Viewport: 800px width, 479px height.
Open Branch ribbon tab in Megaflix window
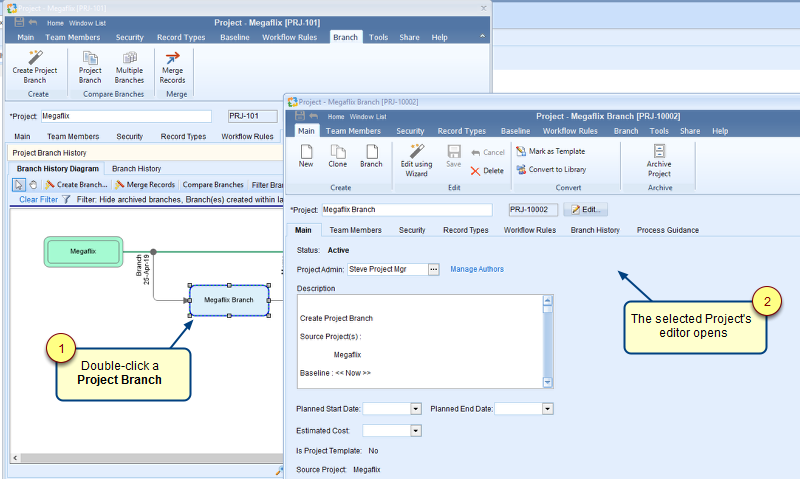[x=345, y=37]
